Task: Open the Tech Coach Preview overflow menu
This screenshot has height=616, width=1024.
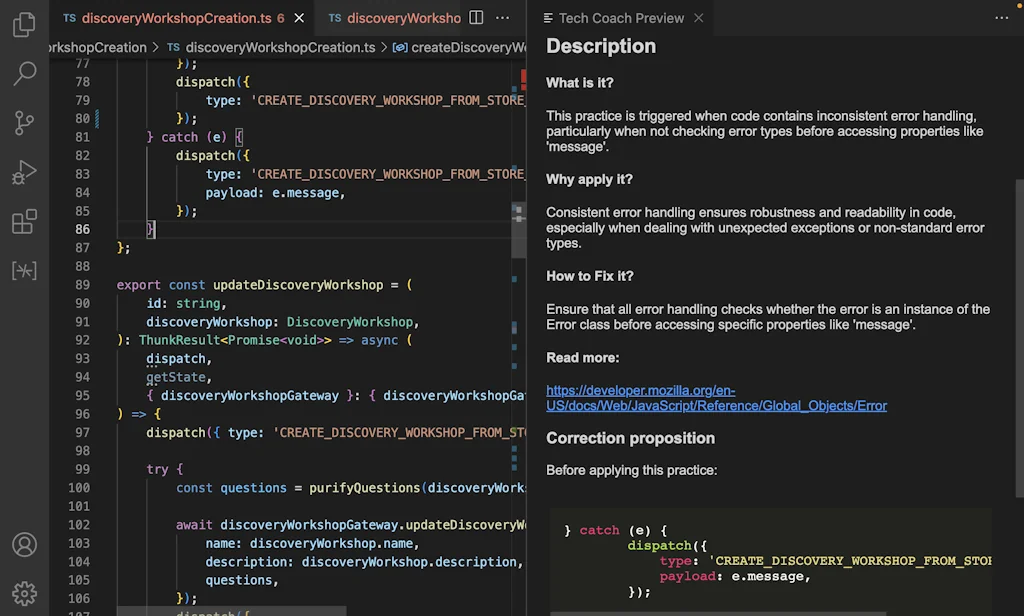Action: 1000,18
